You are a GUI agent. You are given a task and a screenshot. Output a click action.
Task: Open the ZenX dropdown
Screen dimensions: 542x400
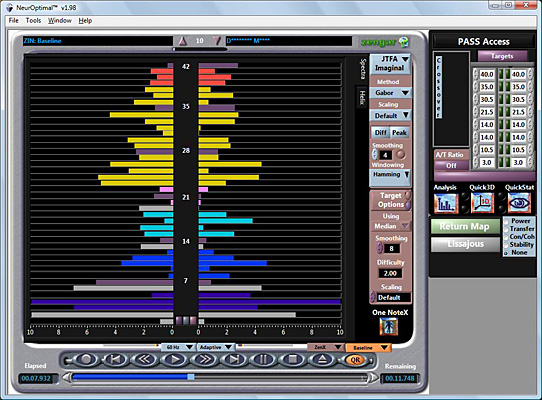click(325, 347)
